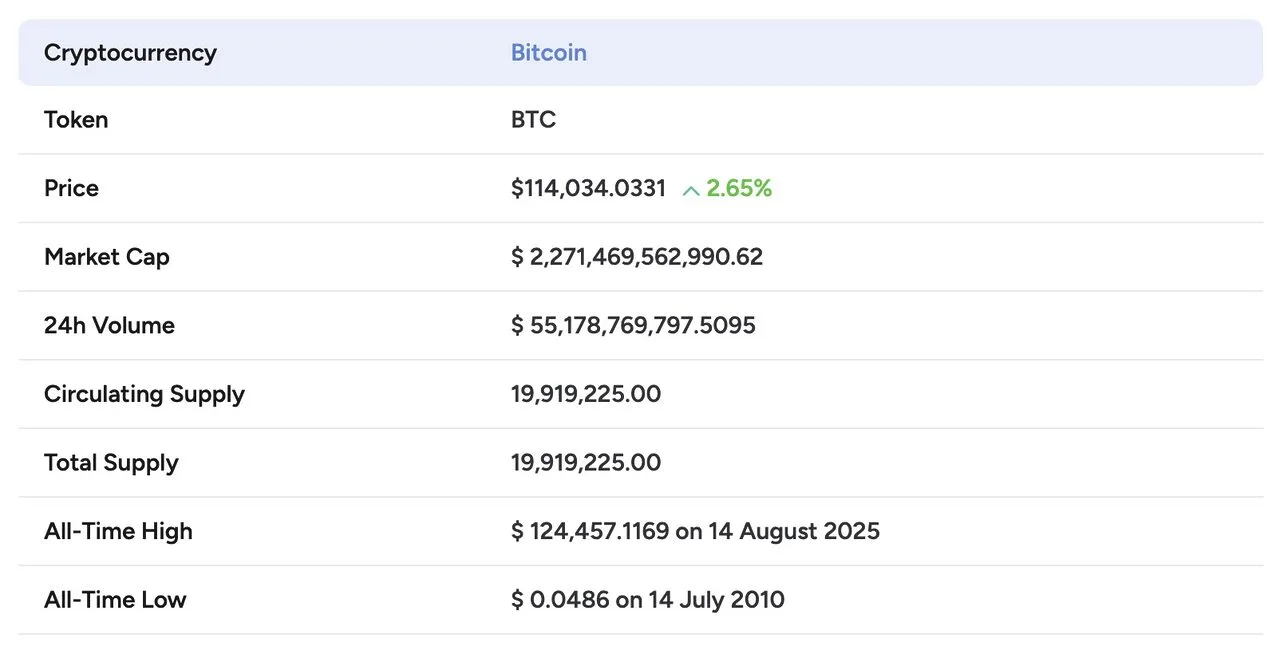Click the Total Supply row label

[x=111, y=463]
